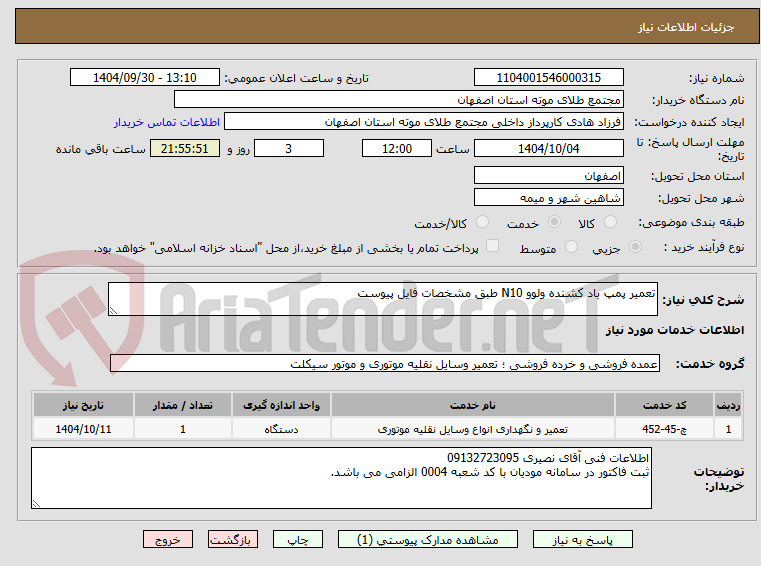The image size is (761, 566).
Task: Click the buyer organization name field
Action: click(x=398, y=100)
